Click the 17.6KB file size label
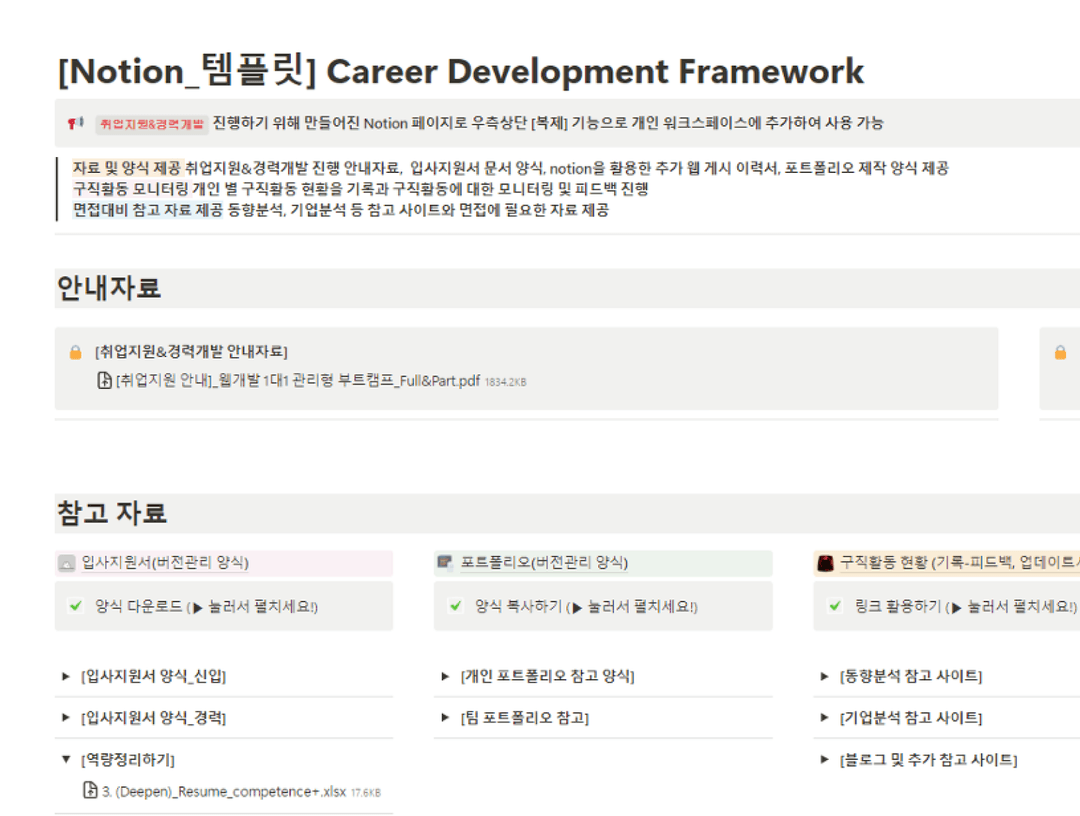 click(366, 793)
